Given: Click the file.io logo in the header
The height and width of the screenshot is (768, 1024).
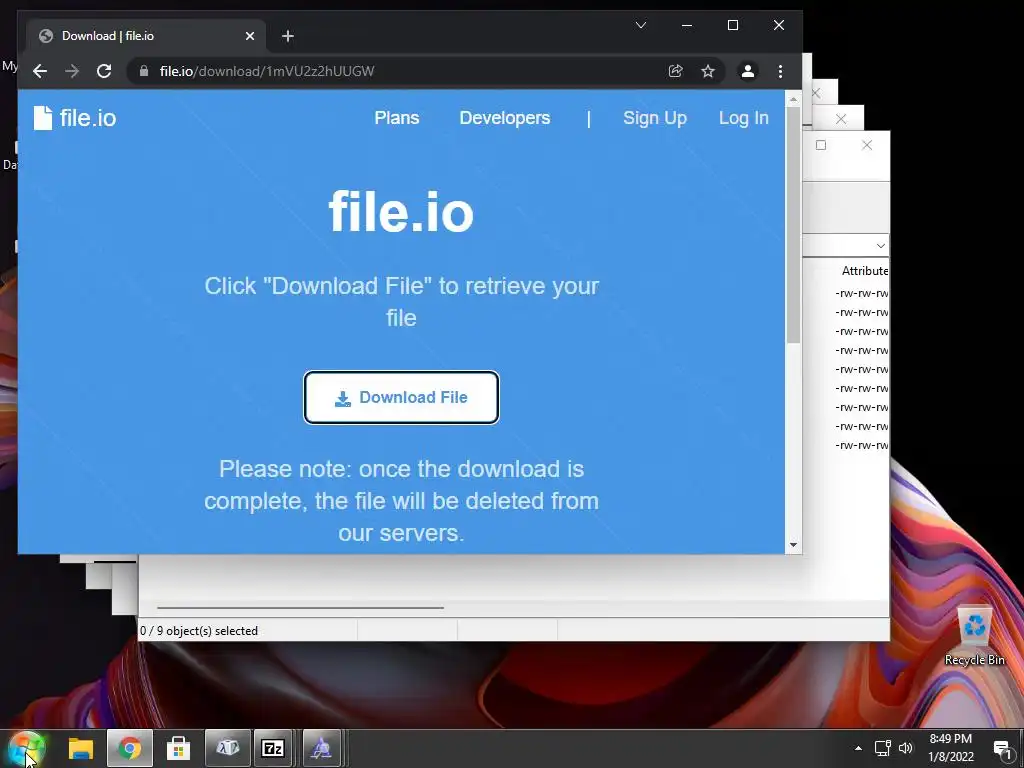Looking at the screenshot, I should pyautogui.click(x=75, y=118).
